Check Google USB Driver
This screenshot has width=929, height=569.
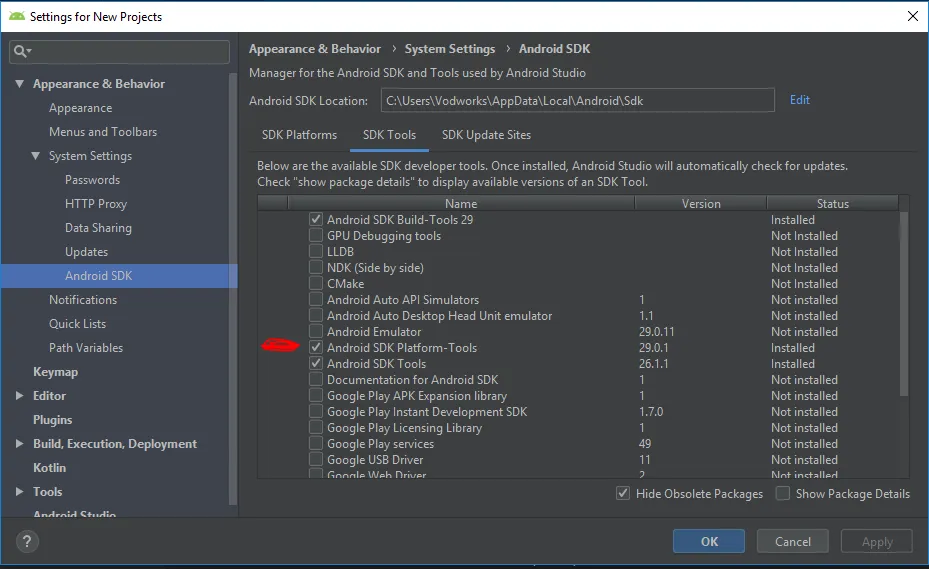click(316, 459)
